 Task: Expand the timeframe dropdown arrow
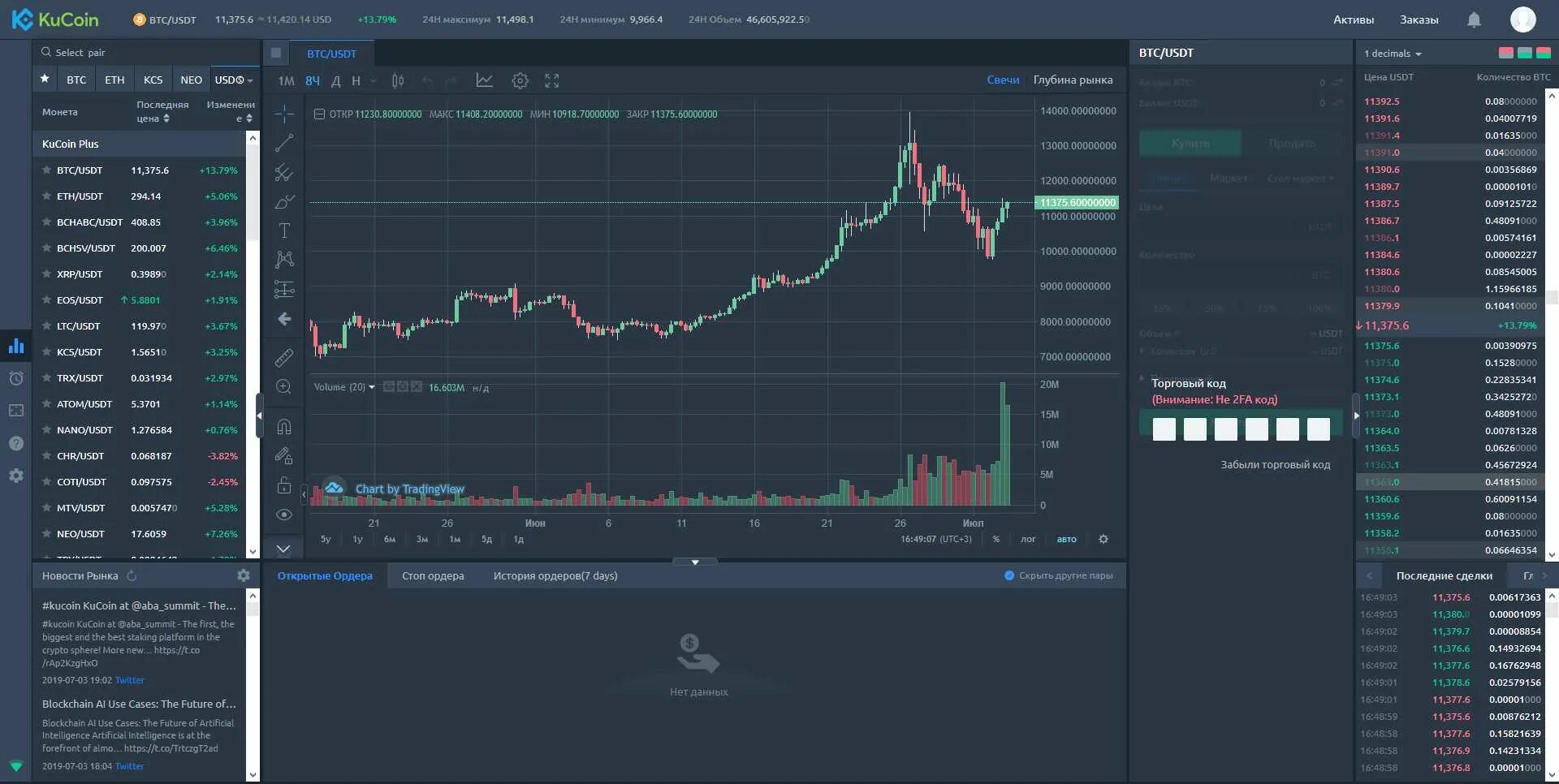[374, 80]
